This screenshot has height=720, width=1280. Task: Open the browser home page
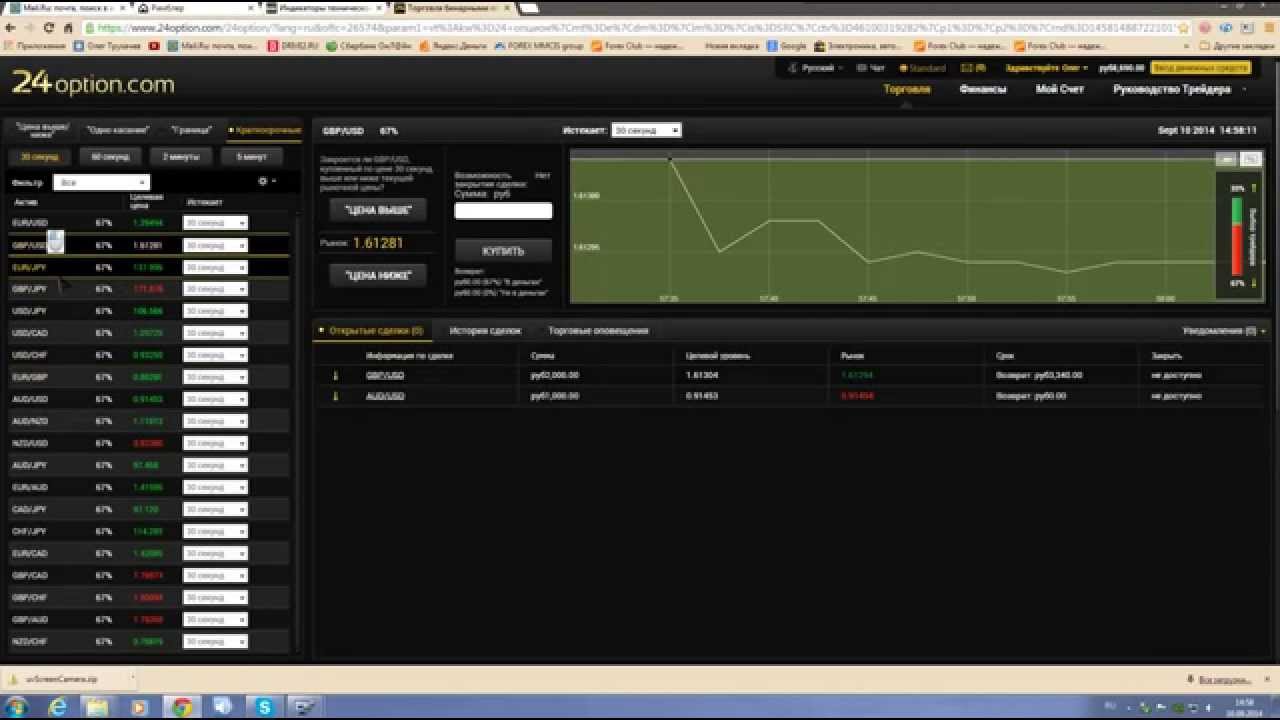[x=68, y=28]
